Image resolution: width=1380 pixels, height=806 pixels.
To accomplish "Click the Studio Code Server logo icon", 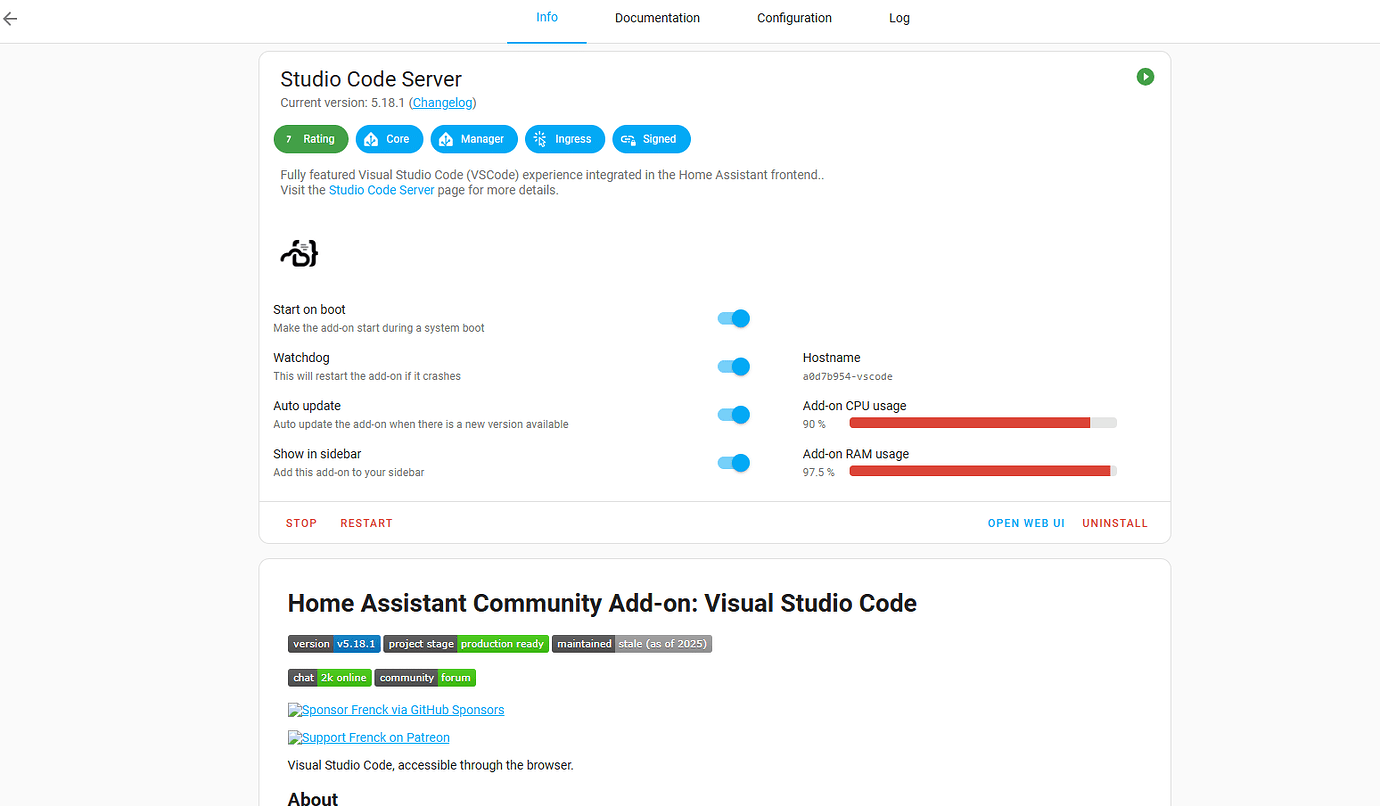I will (299, 254).
